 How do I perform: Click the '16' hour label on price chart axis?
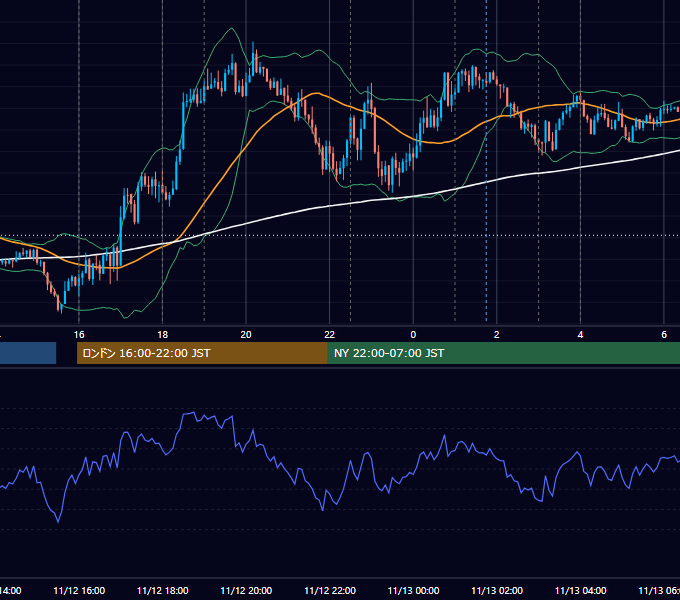pyautogui.click(x=79, y=335)
